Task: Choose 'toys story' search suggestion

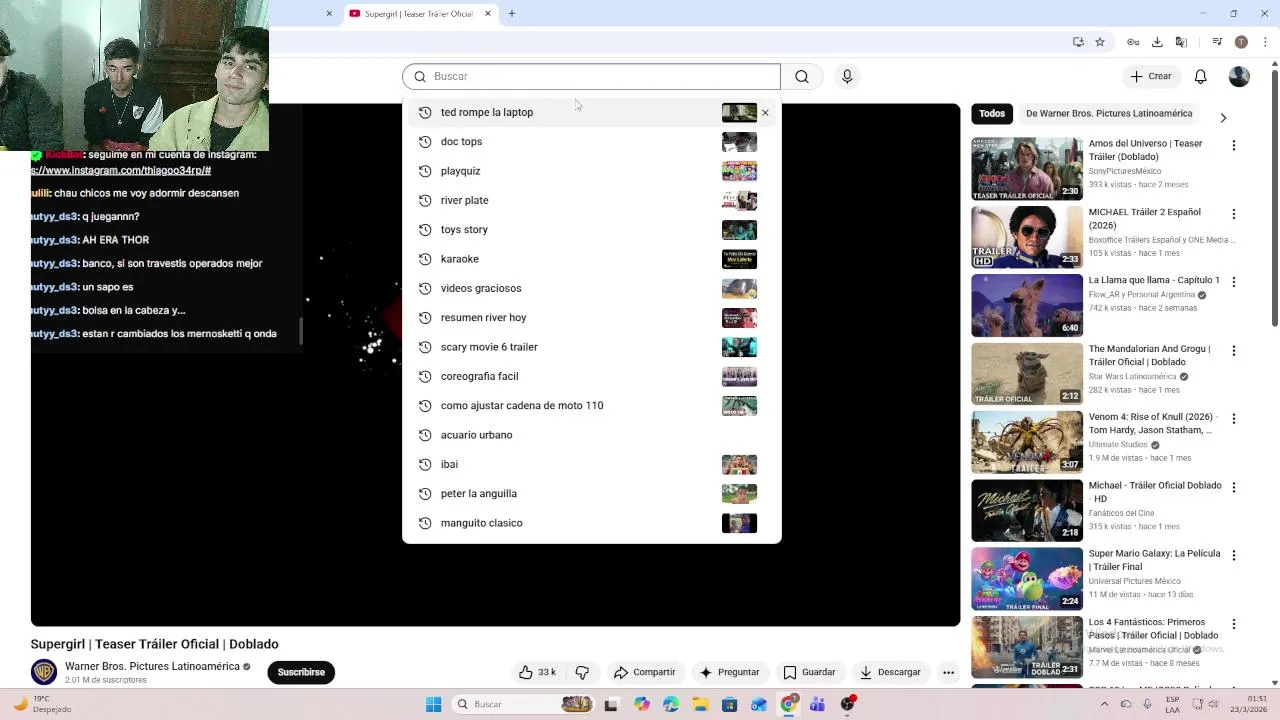Action: [x=592, y=230]
